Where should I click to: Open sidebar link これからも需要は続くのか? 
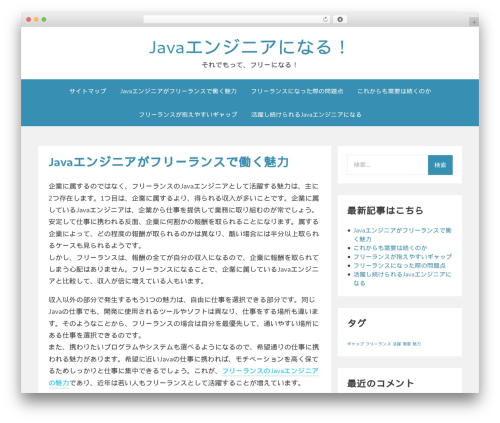point(390,248)
